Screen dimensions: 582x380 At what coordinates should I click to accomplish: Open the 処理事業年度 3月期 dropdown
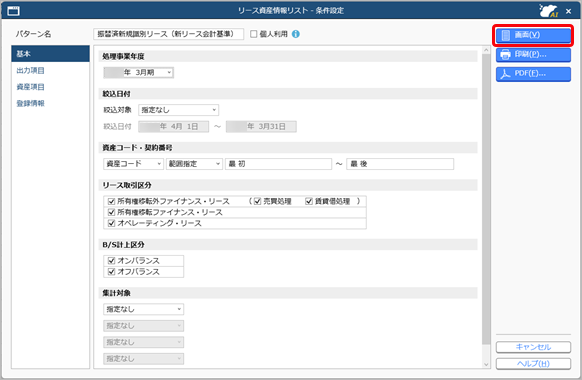click(x=138, y=73)
